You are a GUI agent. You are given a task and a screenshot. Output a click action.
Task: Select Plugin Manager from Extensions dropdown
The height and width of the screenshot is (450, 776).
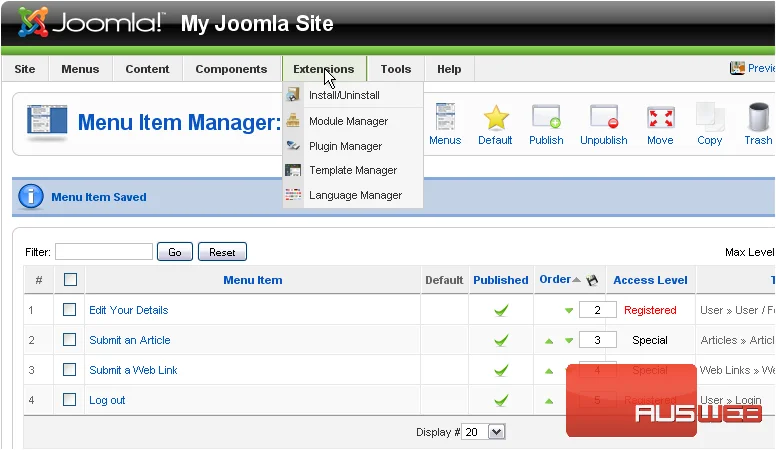(x=353, y=146)
